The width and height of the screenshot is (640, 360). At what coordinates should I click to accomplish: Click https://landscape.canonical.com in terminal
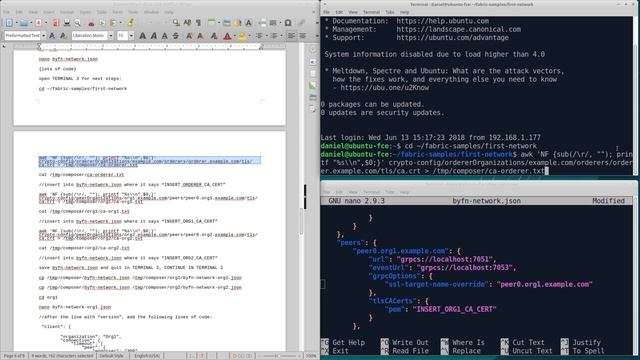click(x=458, y=29)
